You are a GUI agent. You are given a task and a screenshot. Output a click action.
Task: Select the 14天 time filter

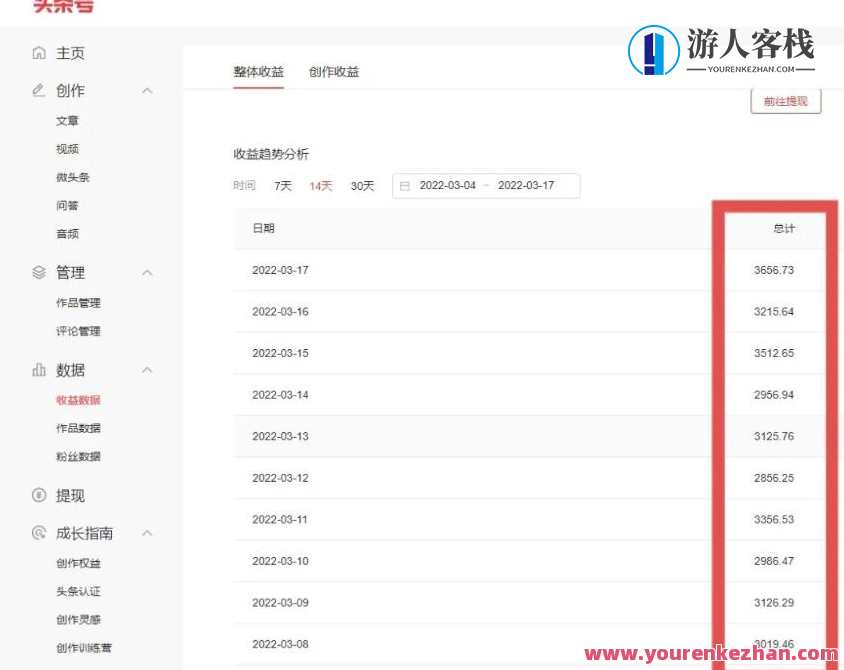pos(320,185)
